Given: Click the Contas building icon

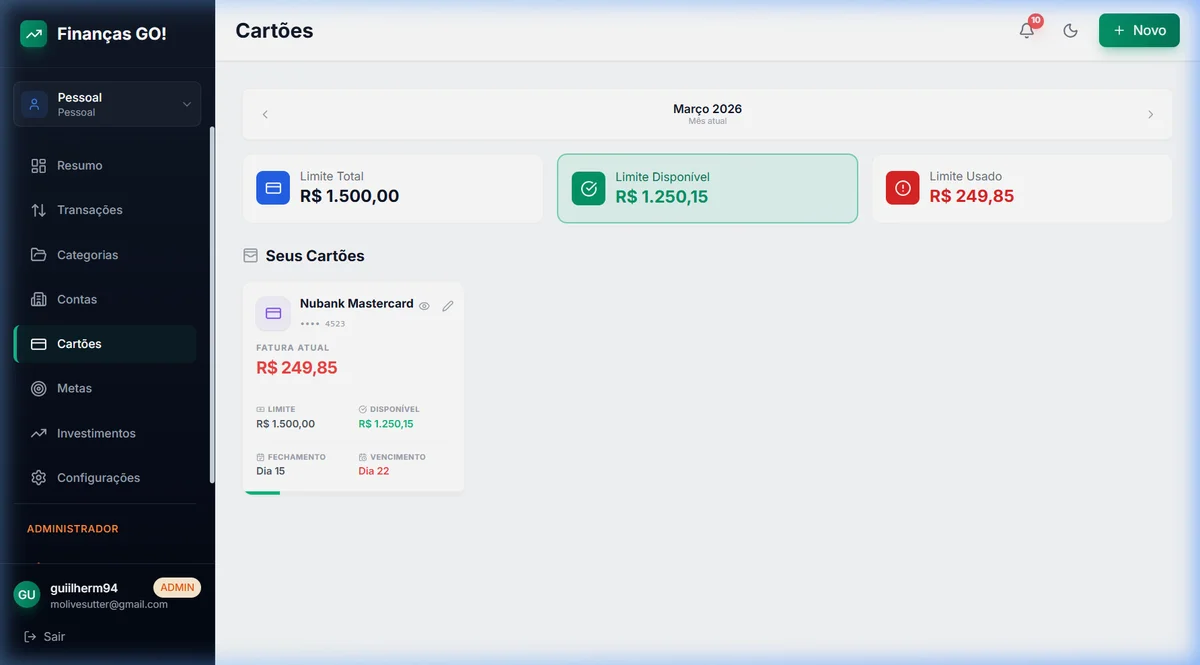Looking at the screenshot, I should [x=39, y=299].
